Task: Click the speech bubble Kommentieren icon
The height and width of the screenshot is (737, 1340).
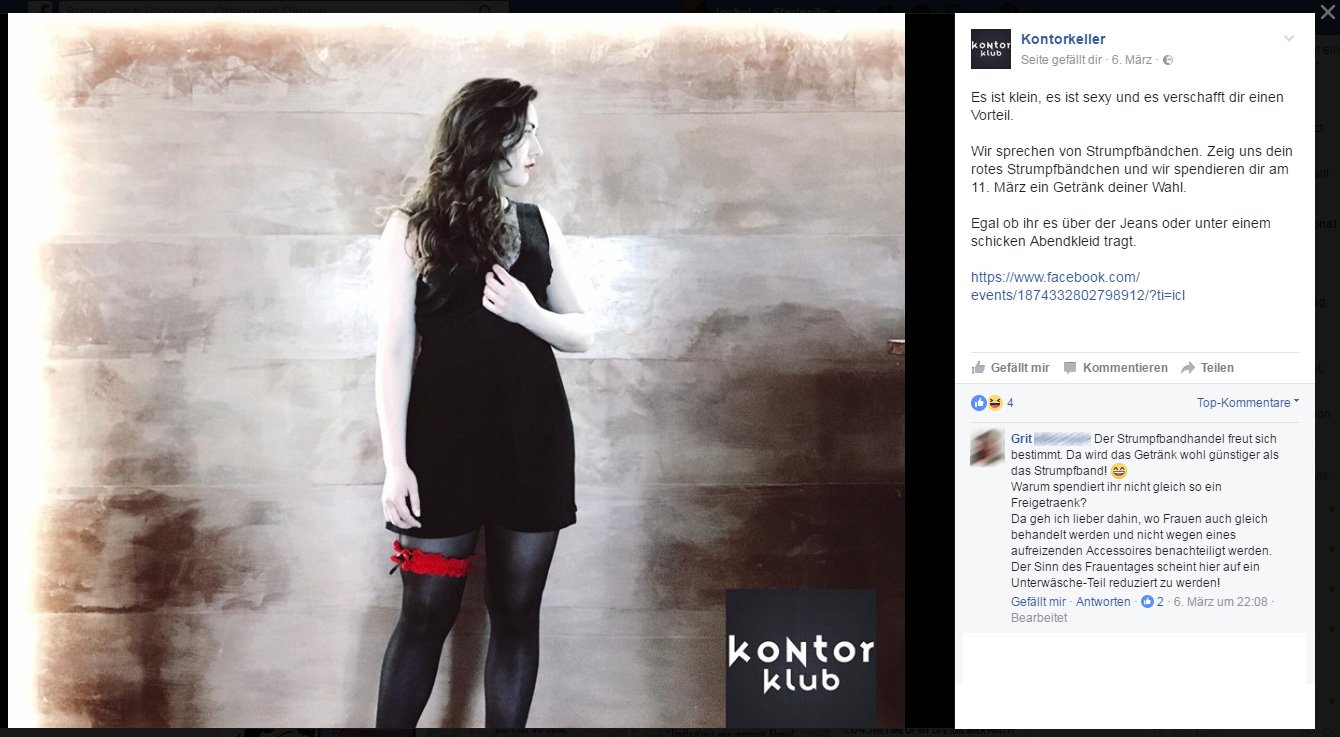Action: point(1070,368)
